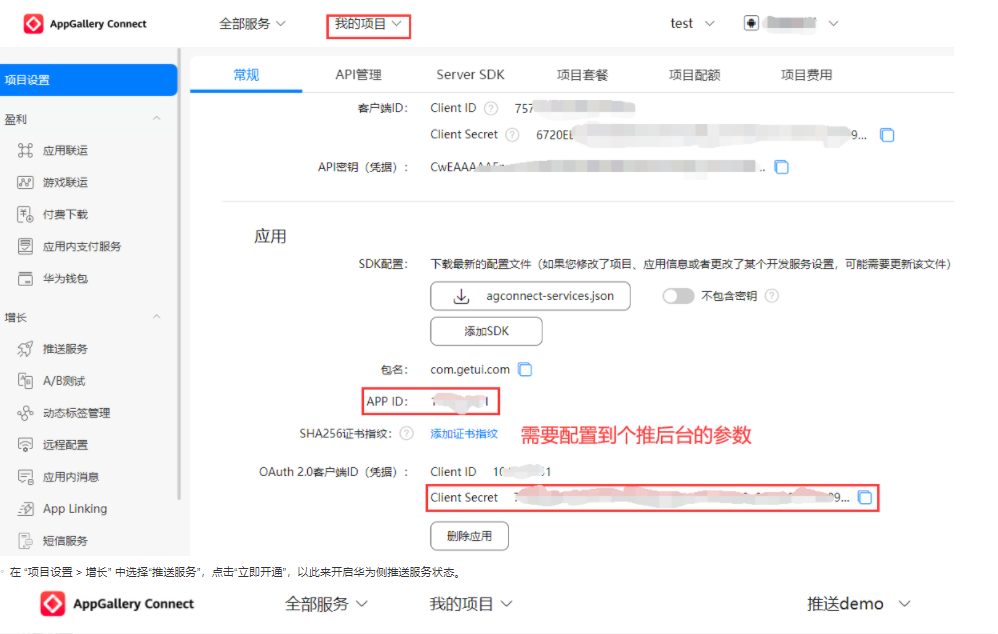Open the A/B测试 sidebar icon
998x634 pixels.
pos(25,381)
